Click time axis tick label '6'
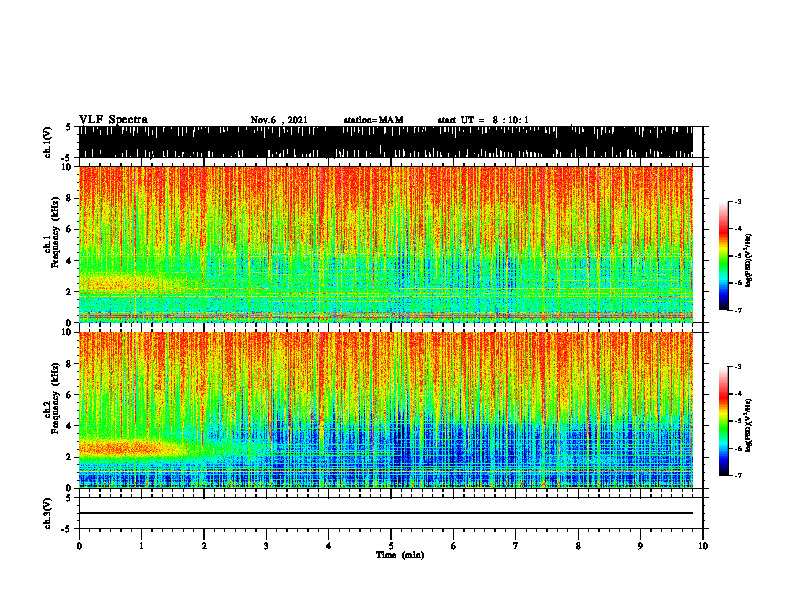Image resolution: width=792 pixels, height=612 pixels. (454, 546)
